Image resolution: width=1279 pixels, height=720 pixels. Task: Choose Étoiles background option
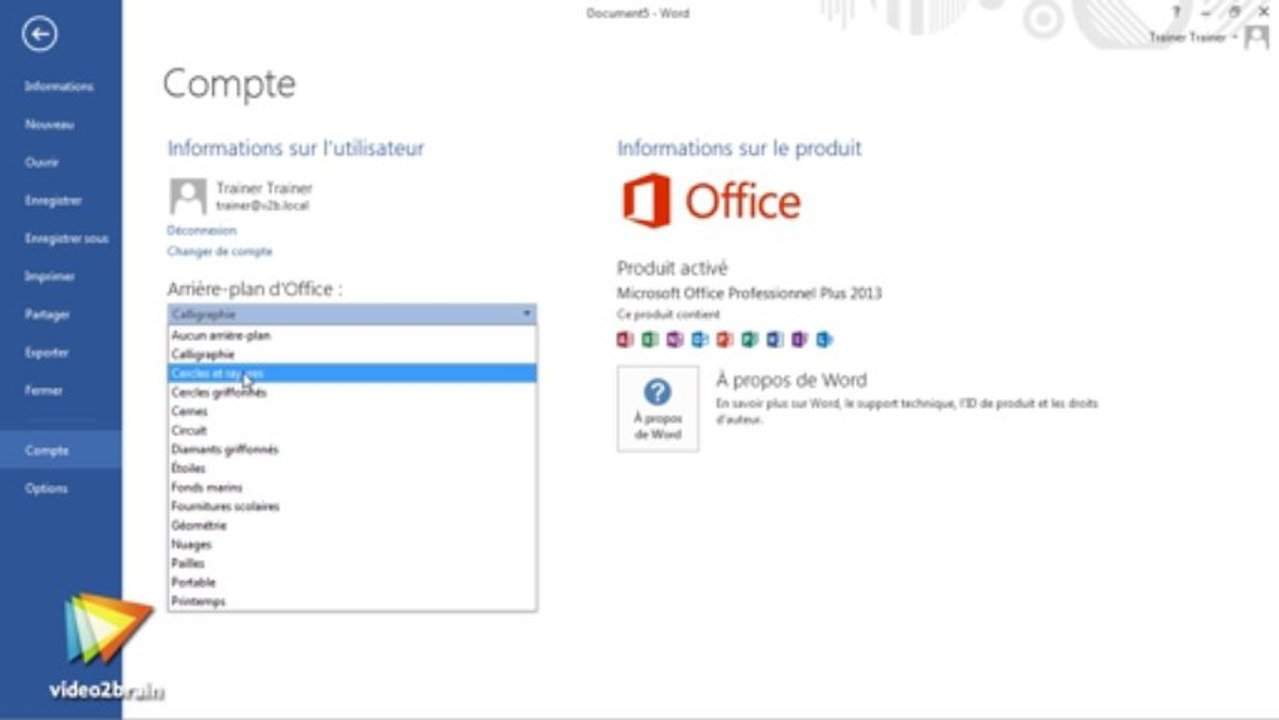(352, 468)
